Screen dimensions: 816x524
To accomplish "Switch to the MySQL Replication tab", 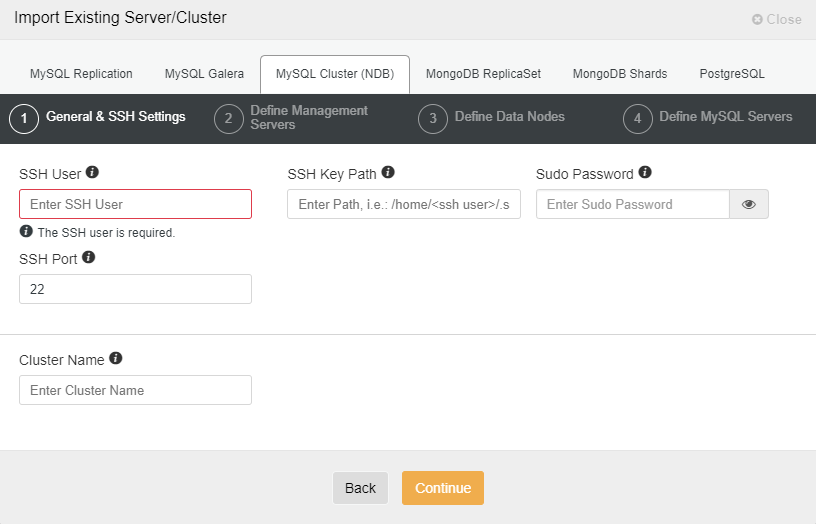I will [x=81, y=74].
